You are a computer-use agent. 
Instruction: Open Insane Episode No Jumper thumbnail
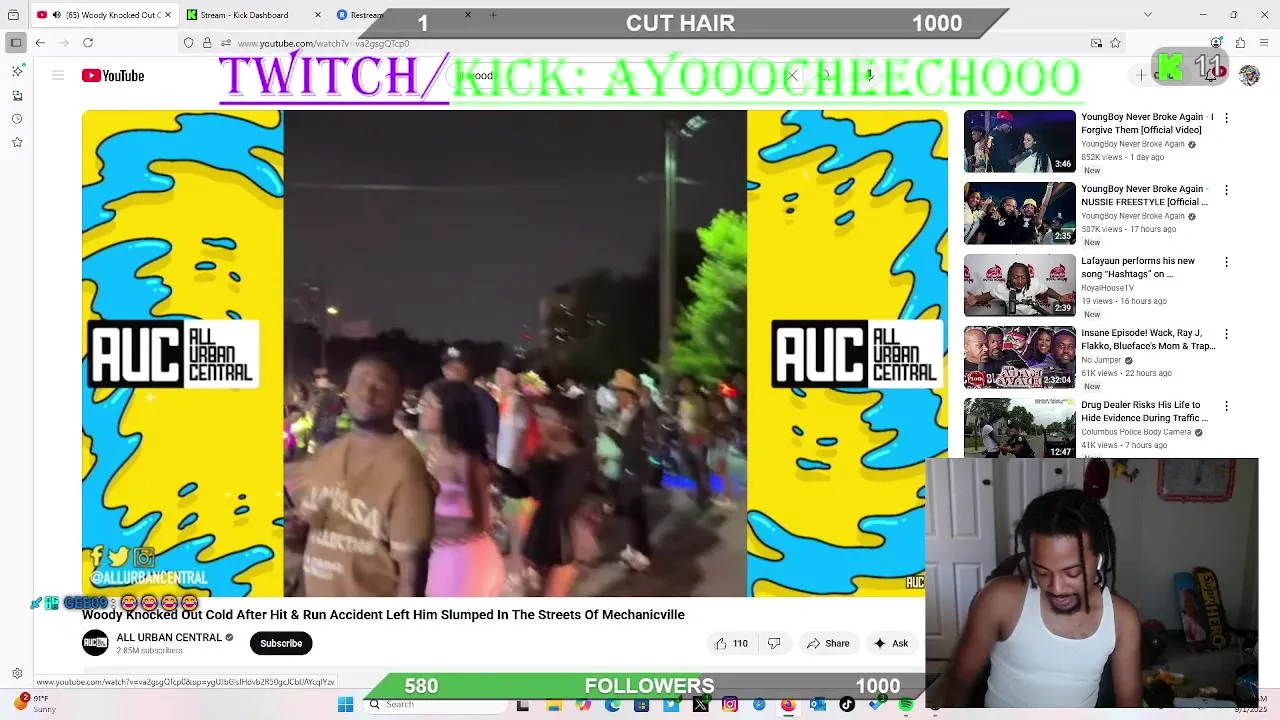1019,357
